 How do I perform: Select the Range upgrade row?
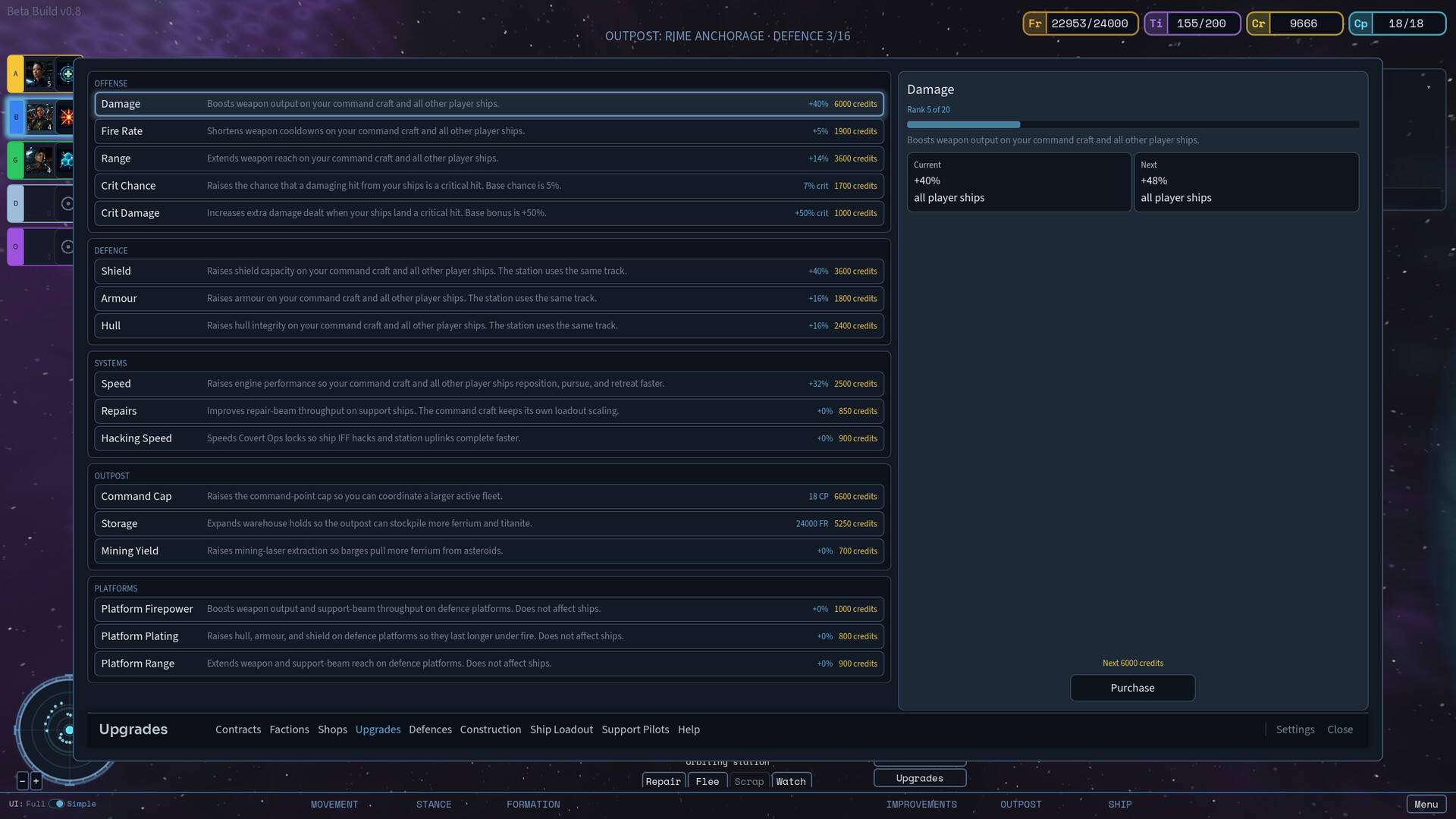click(x=489, y=158)
